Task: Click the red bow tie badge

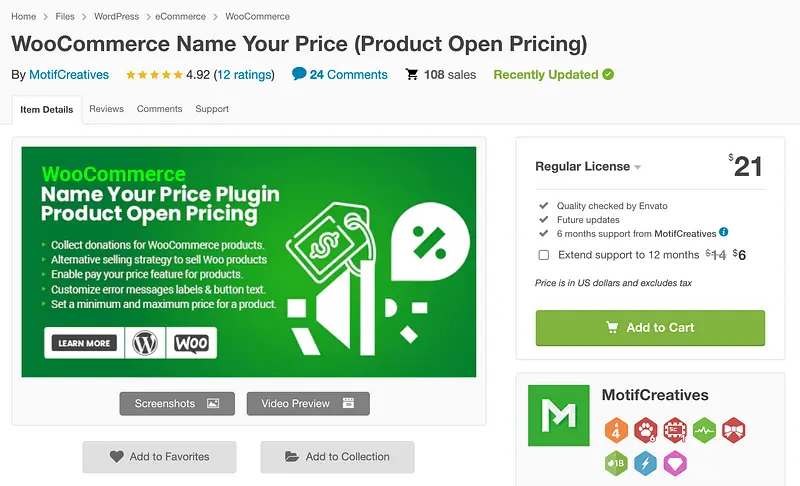Action: click(734, 430)
